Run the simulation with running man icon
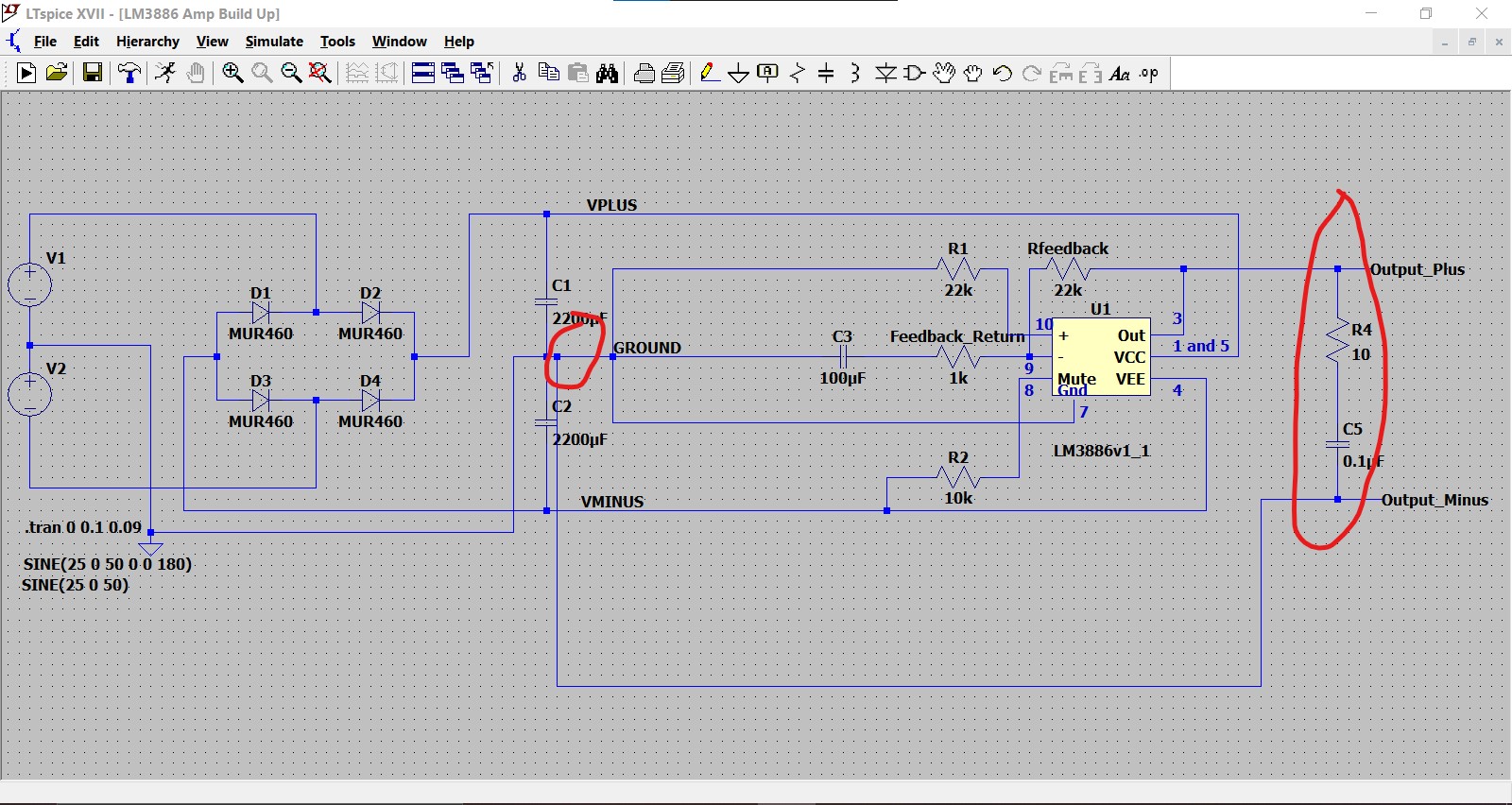Screen dimensions: 1512x805 point(165,73)
